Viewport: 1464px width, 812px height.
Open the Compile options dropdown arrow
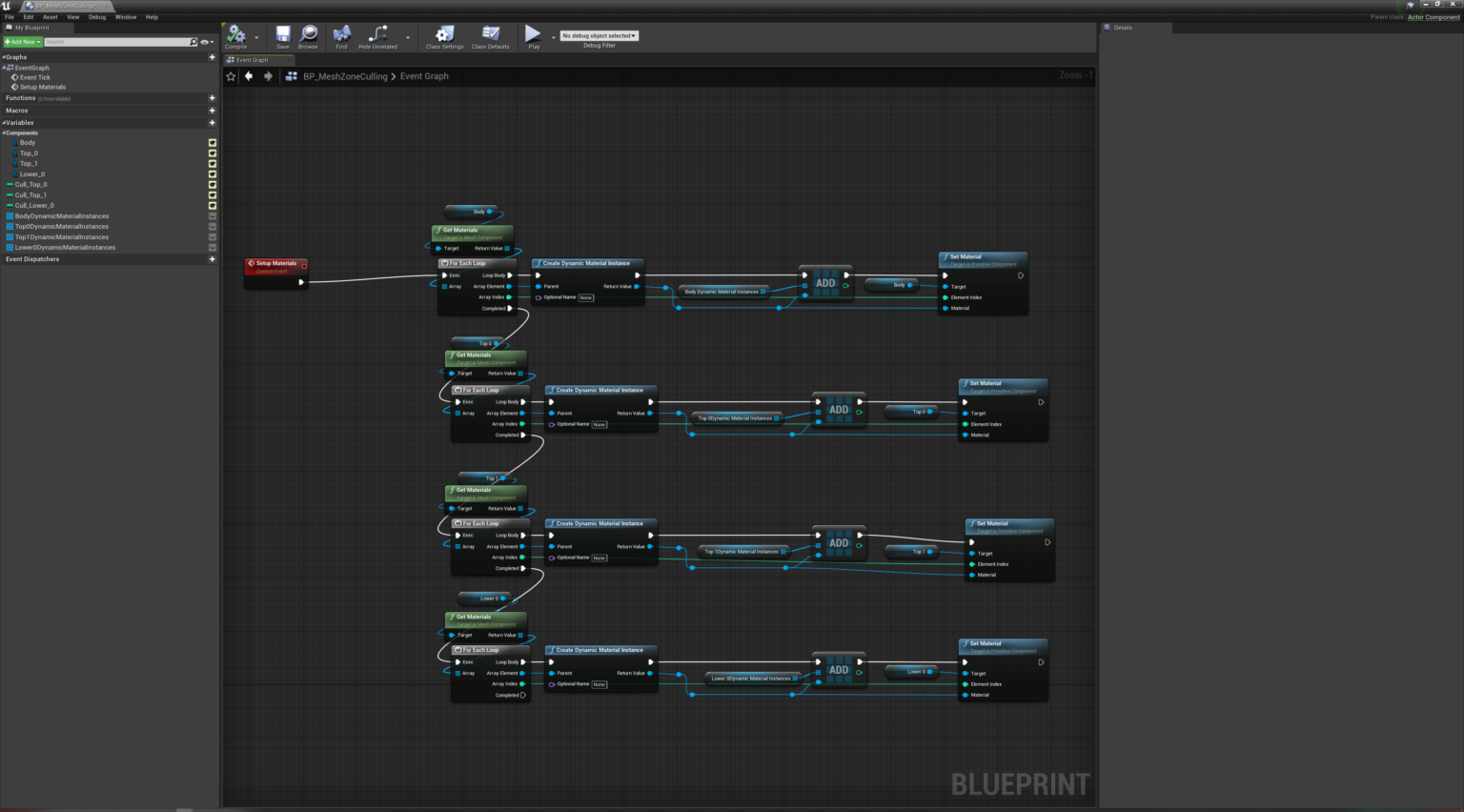(255, 35)
